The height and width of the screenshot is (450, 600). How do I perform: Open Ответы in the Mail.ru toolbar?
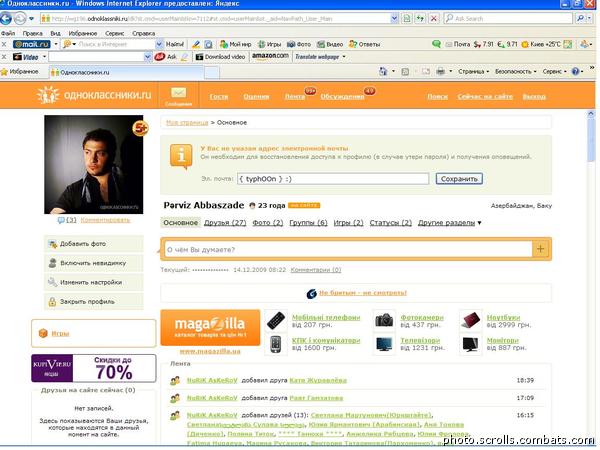click(365, 44)
